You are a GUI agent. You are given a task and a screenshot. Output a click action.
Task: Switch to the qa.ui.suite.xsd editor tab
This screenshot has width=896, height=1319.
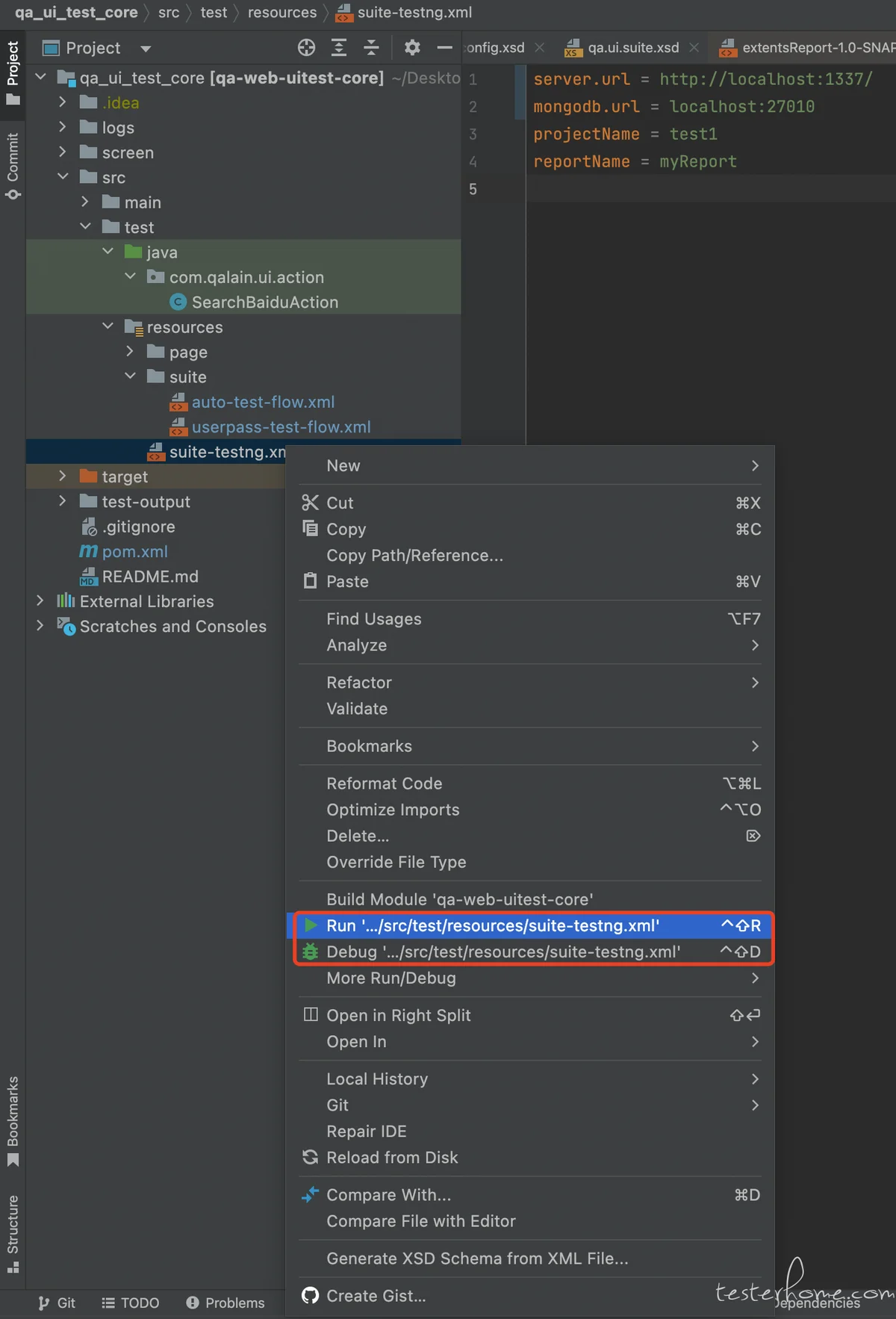pyautogui.click(x=632, y=48)
